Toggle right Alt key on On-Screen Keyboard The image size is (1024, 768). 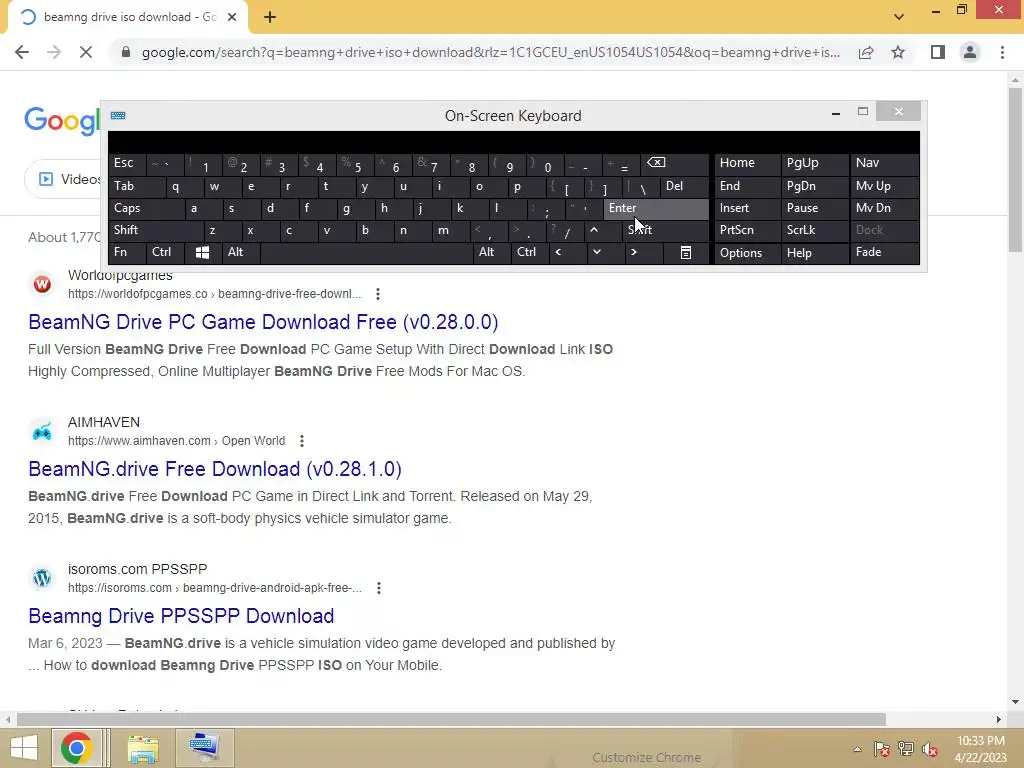[x=492, y=253]
